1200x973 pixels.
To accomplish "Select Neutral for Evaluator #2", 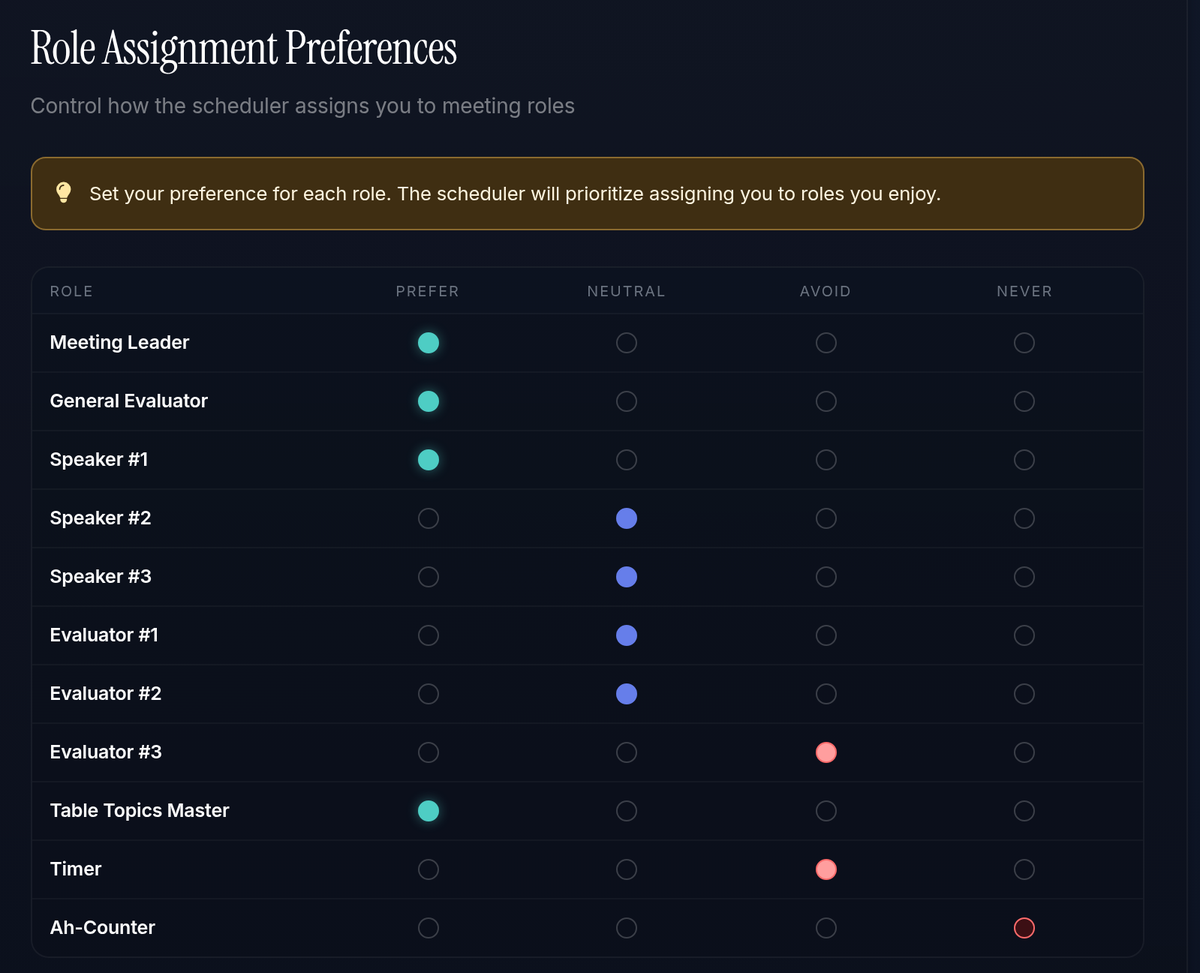I will (x=626, y=694).
